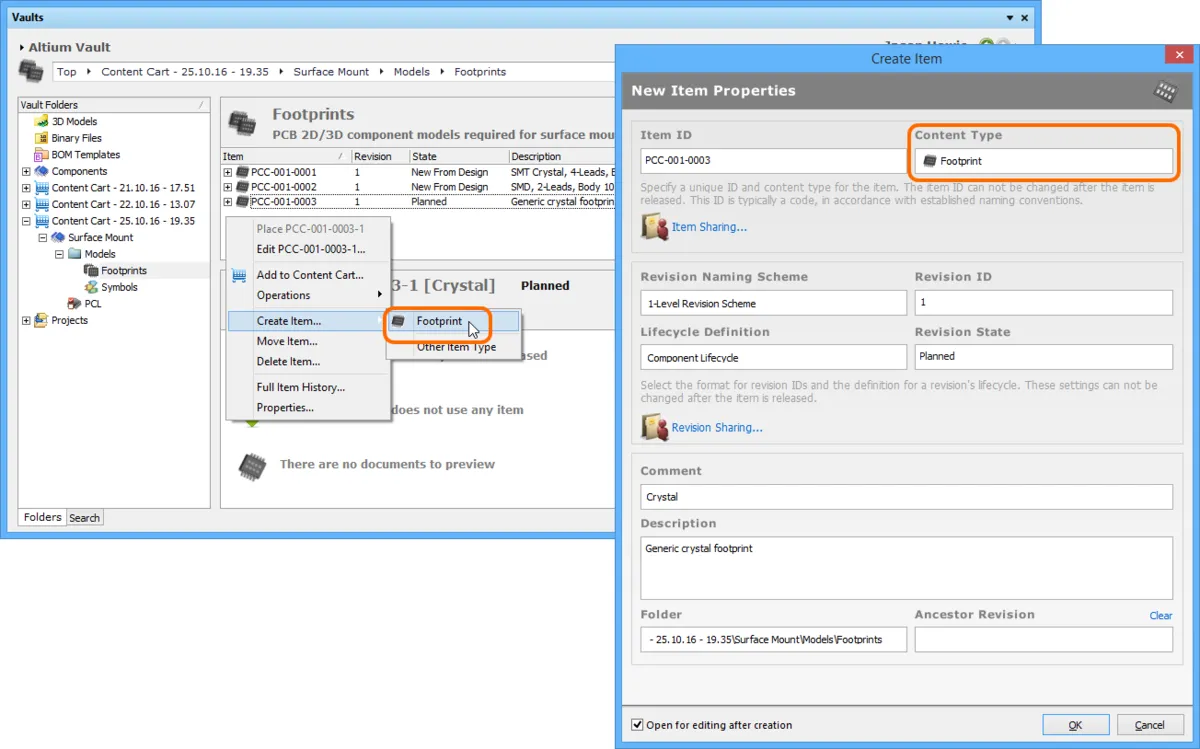Click the chip icon beside PCC-001-0003
The height and width of the screenshot is (749, 1200).
[x=242, y=202]
